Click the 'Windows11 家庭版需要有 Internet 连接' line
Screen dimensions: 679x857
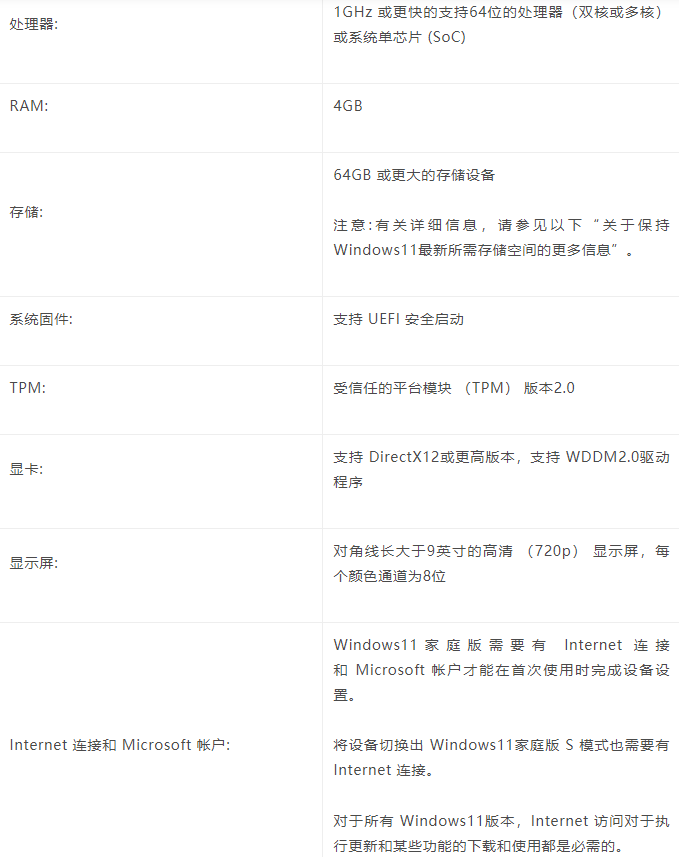click(x=501, y=645)
